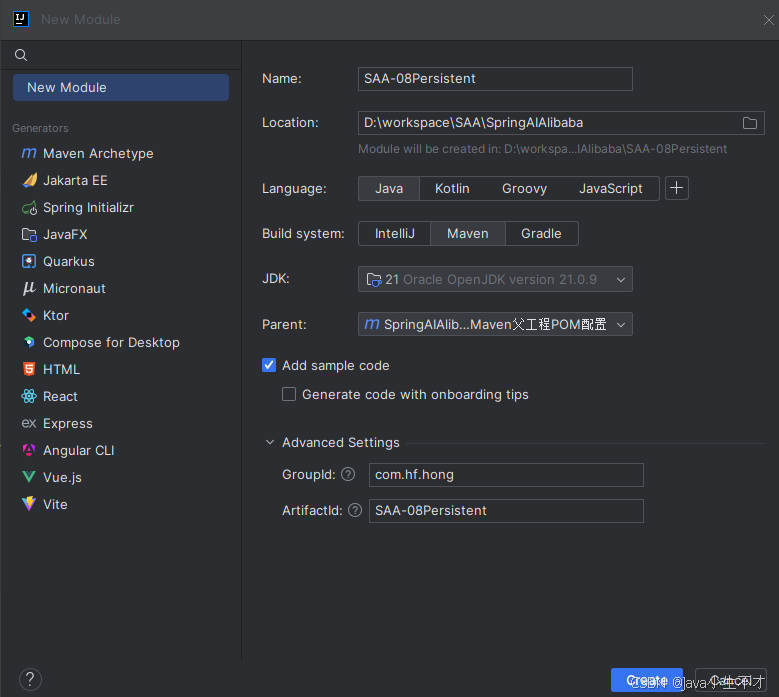Click the Angular CLI icon

point(29,450)
